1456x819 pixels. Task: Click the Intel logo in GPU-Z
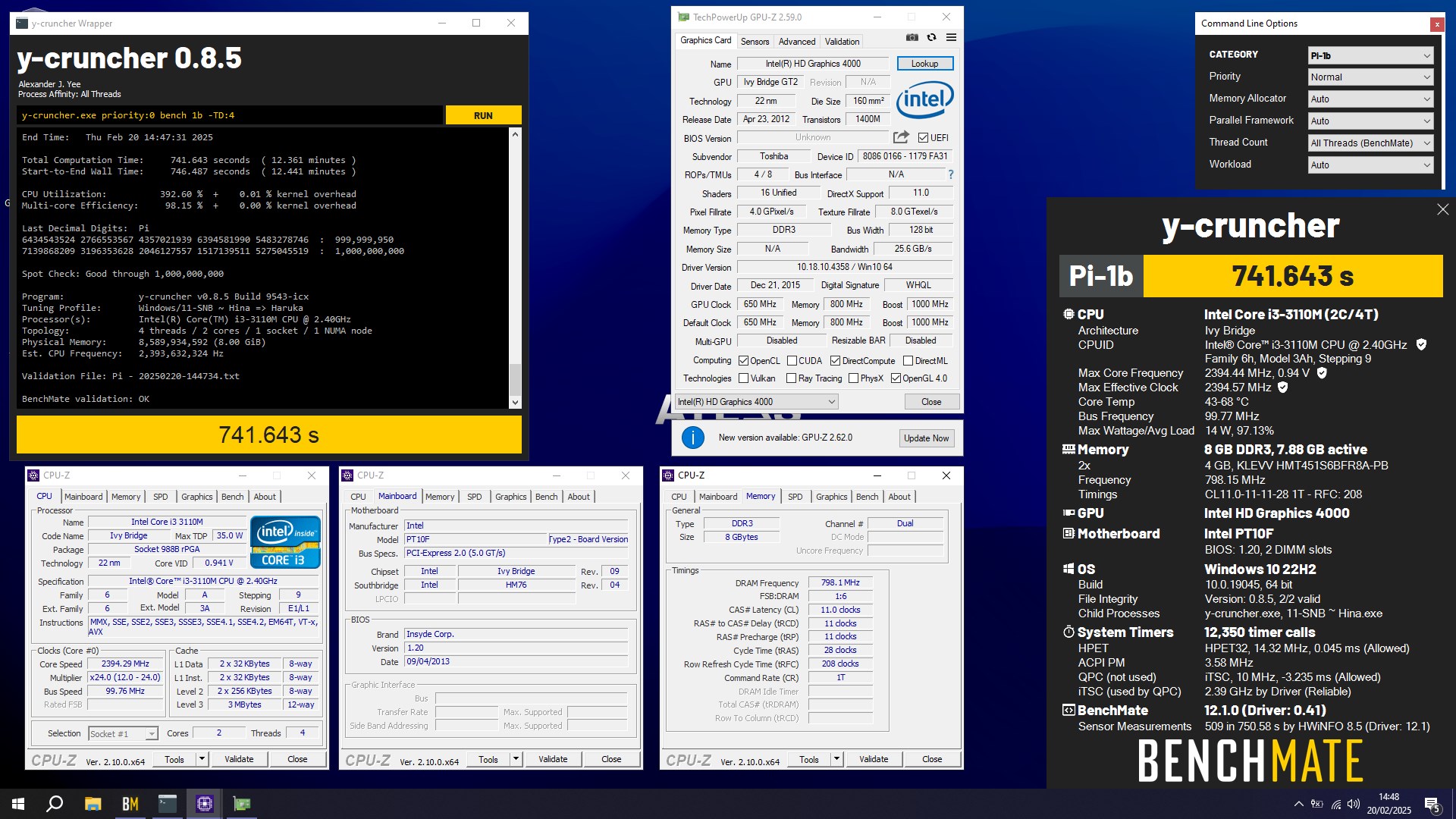[925, 99]
